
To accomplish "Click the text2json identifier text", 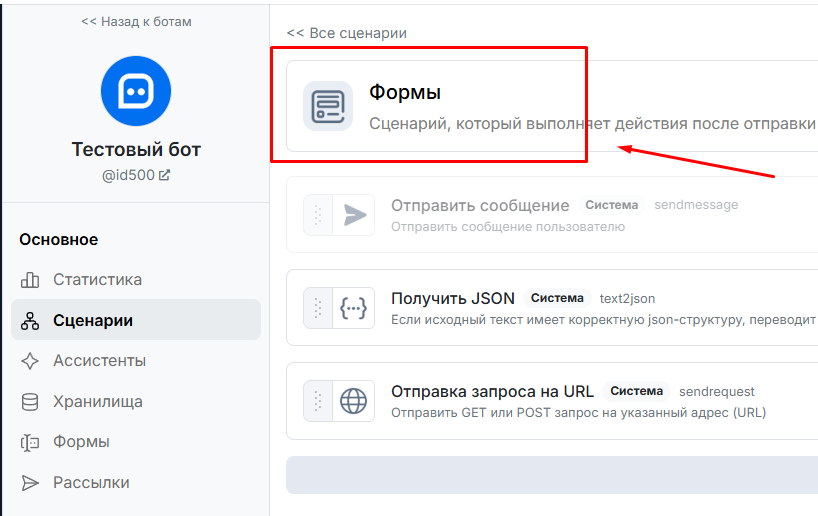I will click(x=627, y=298).
